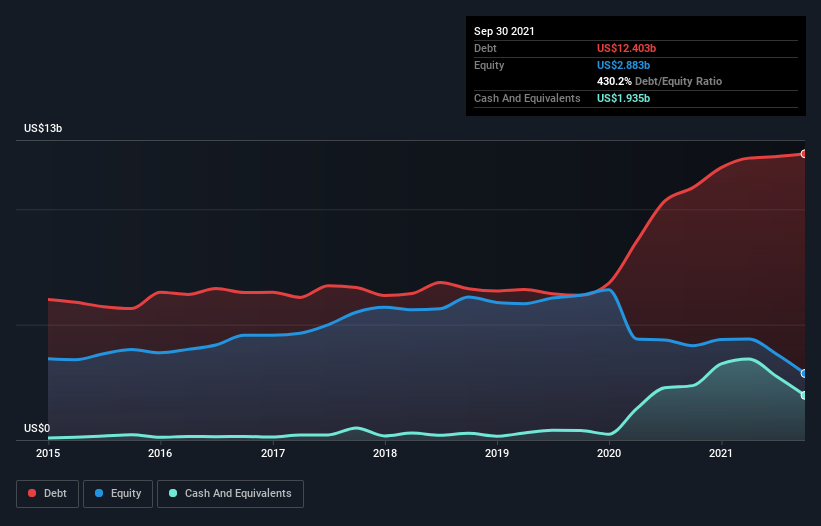Click the blue Equity legend dot
Screen dimensions: 821x526
pos(99,493)
